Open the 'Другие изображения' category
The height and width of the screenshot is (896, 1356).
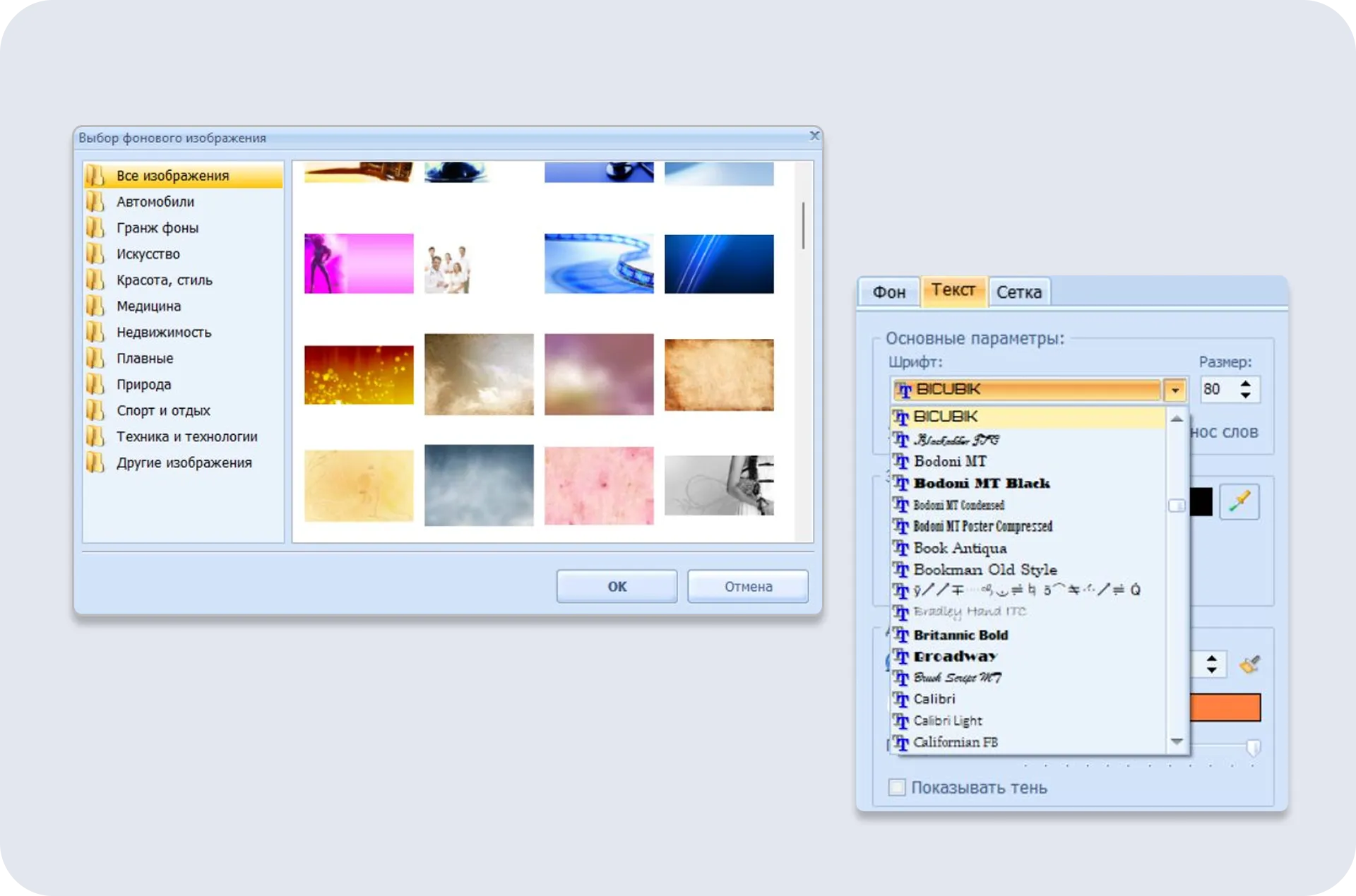(184, 462)
